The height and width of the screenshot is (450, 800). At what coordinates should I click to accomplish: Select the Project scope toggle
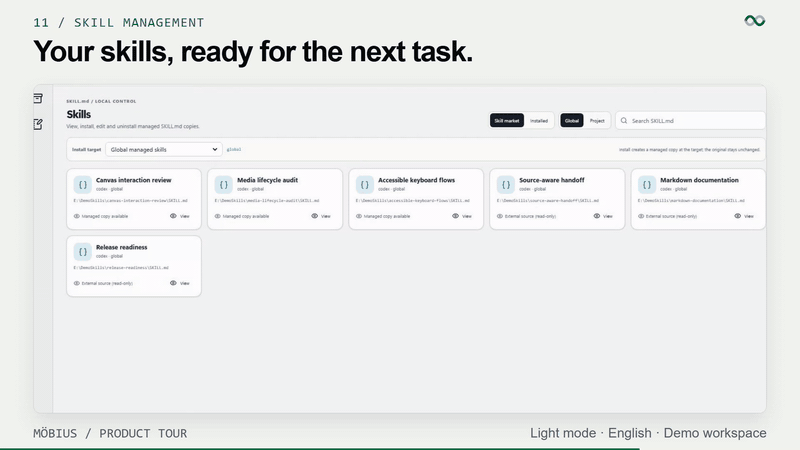(597, 121)
